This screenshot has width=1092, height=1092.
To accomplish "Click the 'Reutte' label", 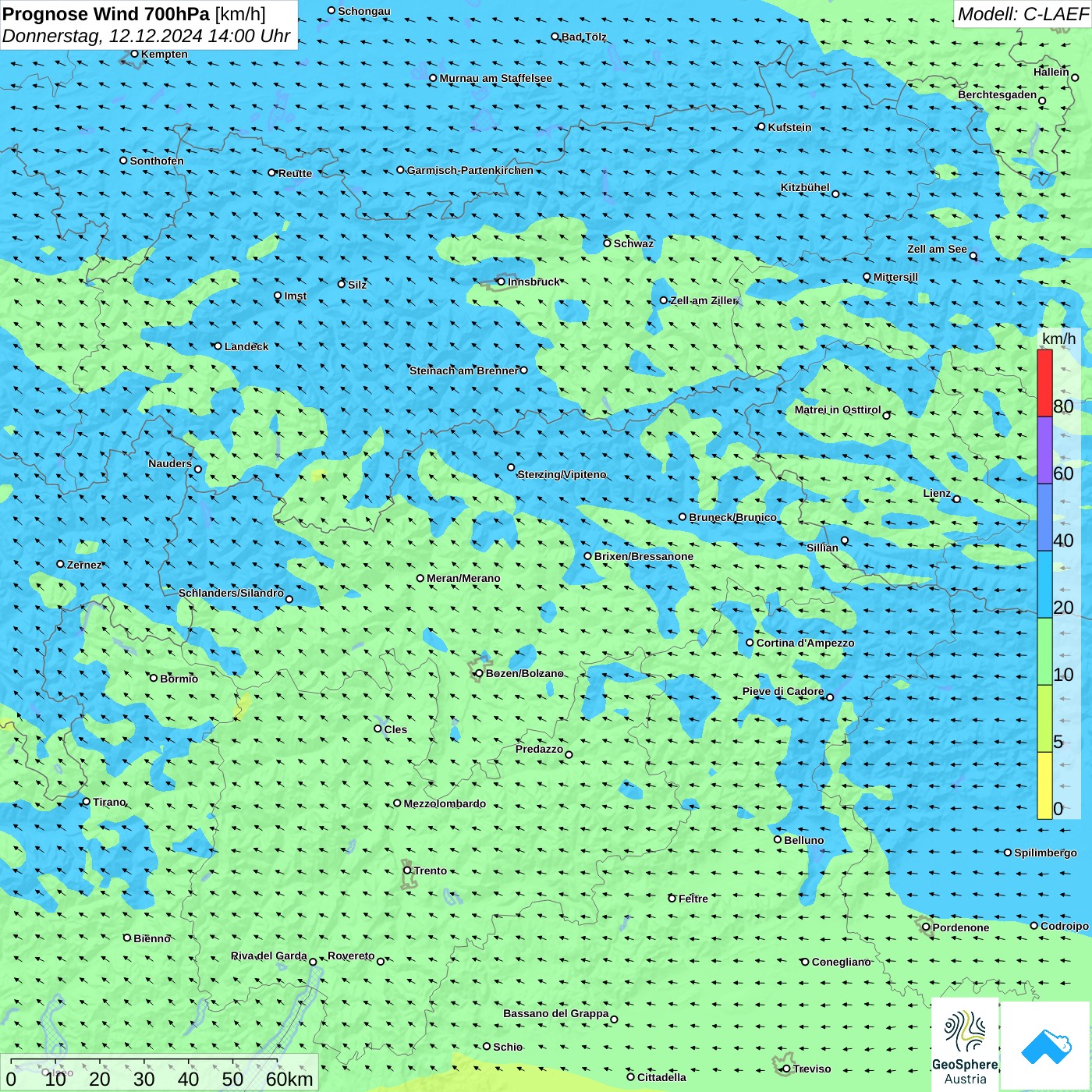I will (295, 173).
